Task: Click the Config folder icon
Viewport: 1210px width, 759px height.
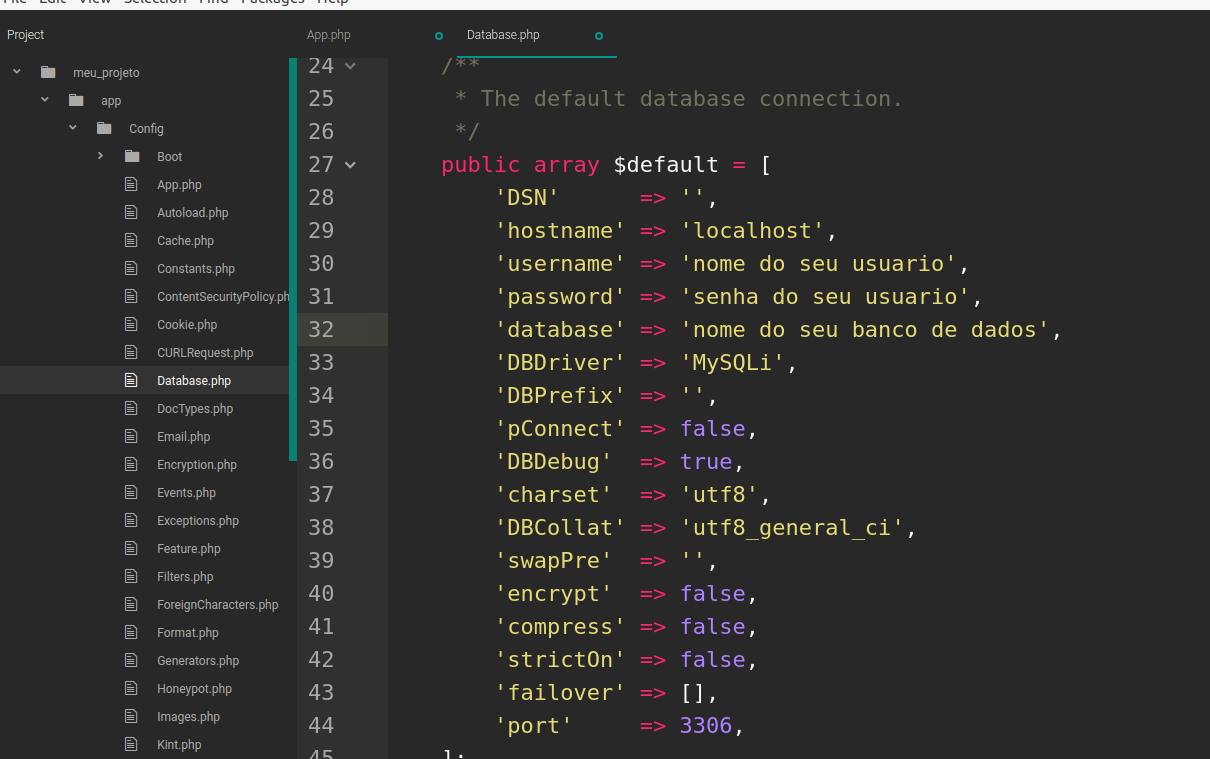Action: (104, 128)
